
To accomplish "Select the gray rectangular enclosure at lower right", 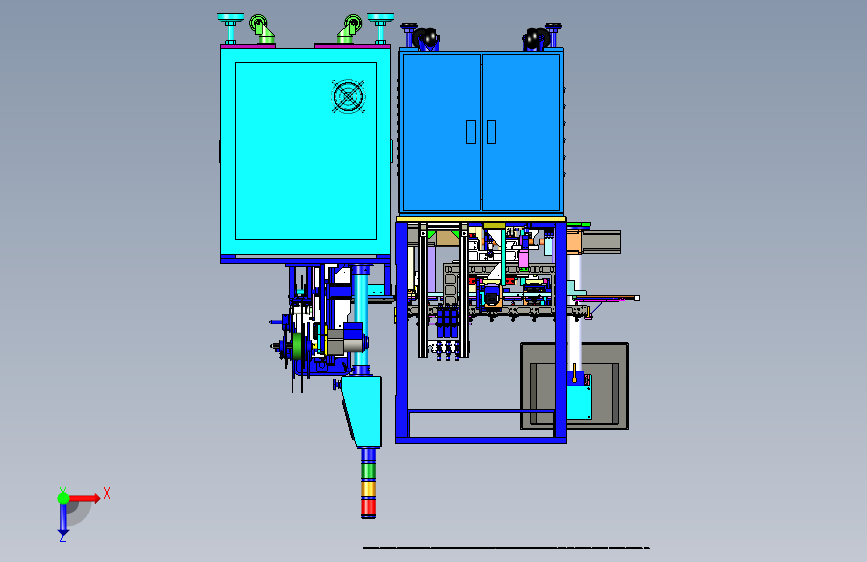I will click(574, 386).
